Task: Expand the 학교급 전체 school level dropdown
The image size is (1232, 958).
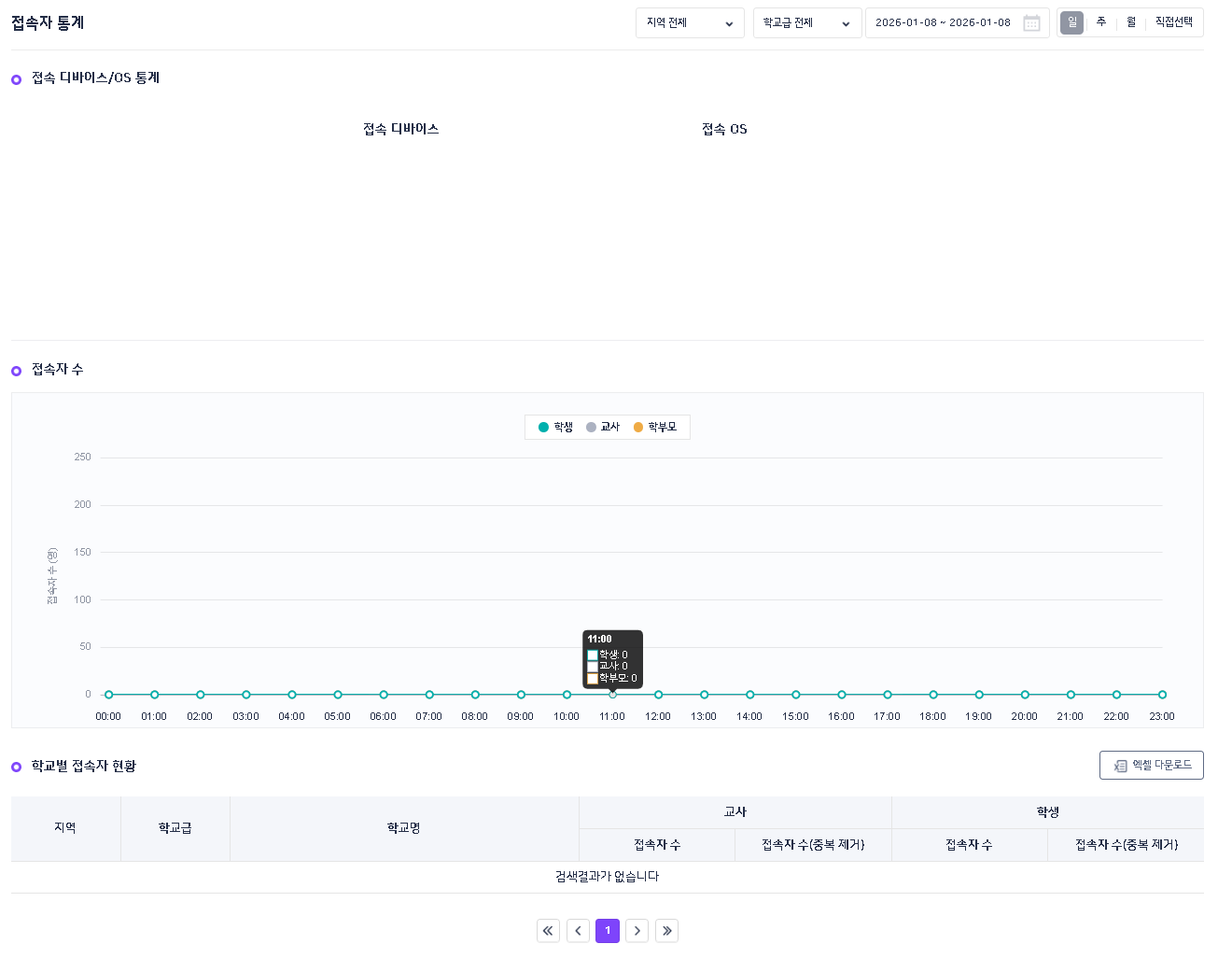Action: 806,23
